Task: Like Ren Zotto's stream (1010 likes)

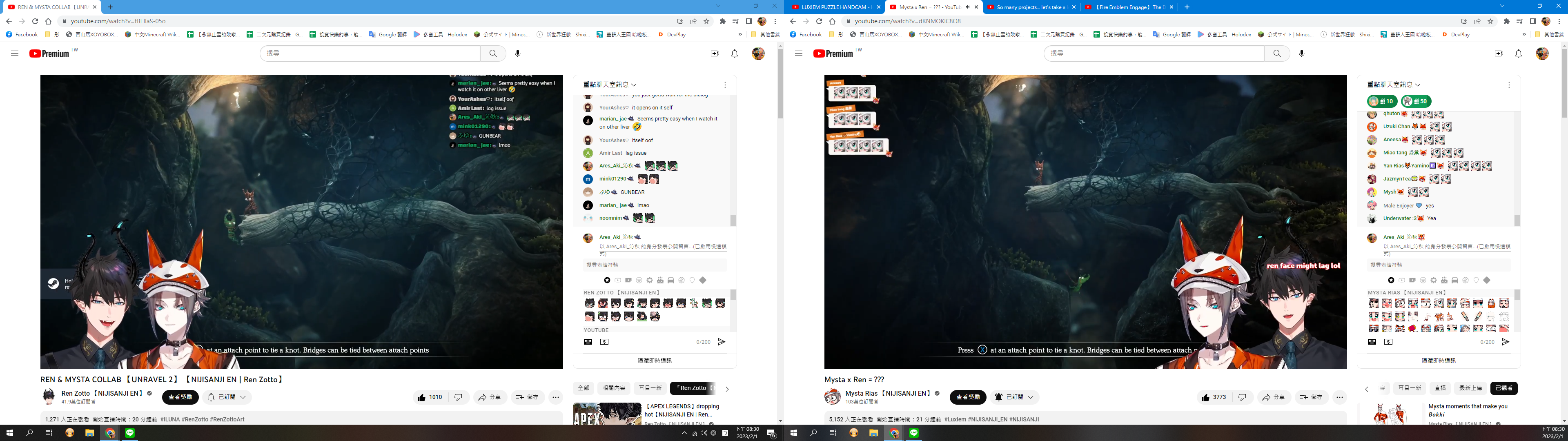Action: click(x=430, y=397)
